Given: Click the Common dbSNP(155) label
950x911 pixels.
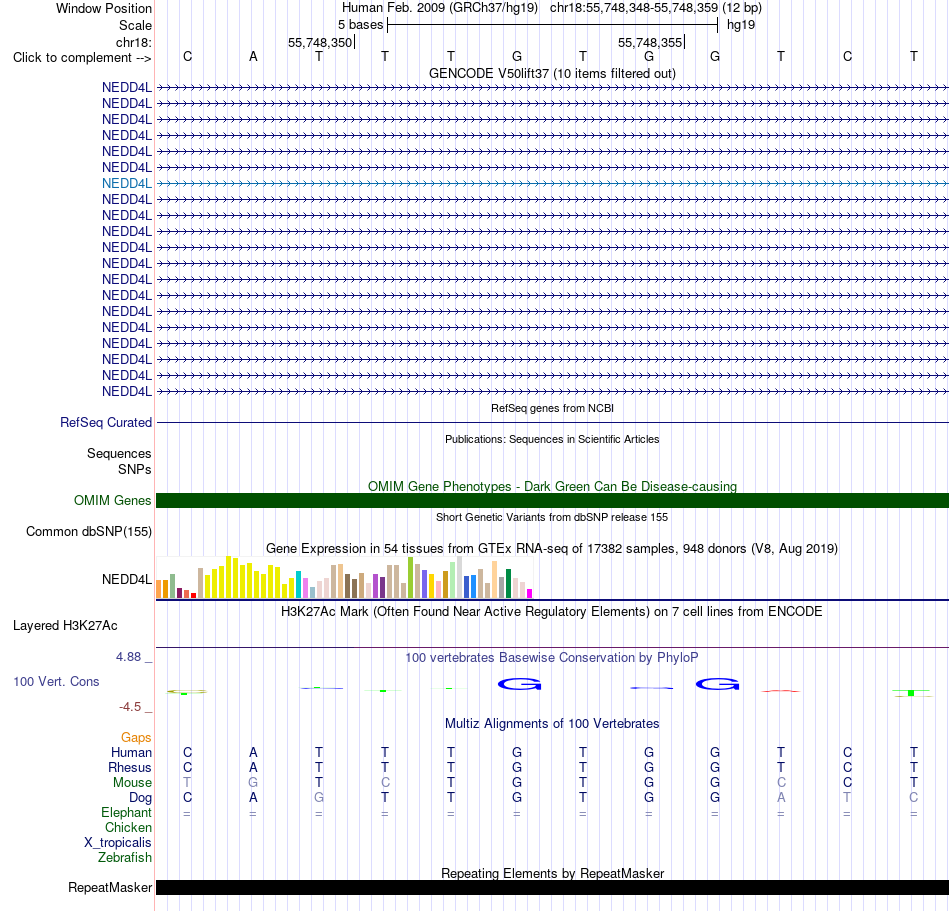Looking at the screenshot, I should pyautogui.click(x=88, y=531).
